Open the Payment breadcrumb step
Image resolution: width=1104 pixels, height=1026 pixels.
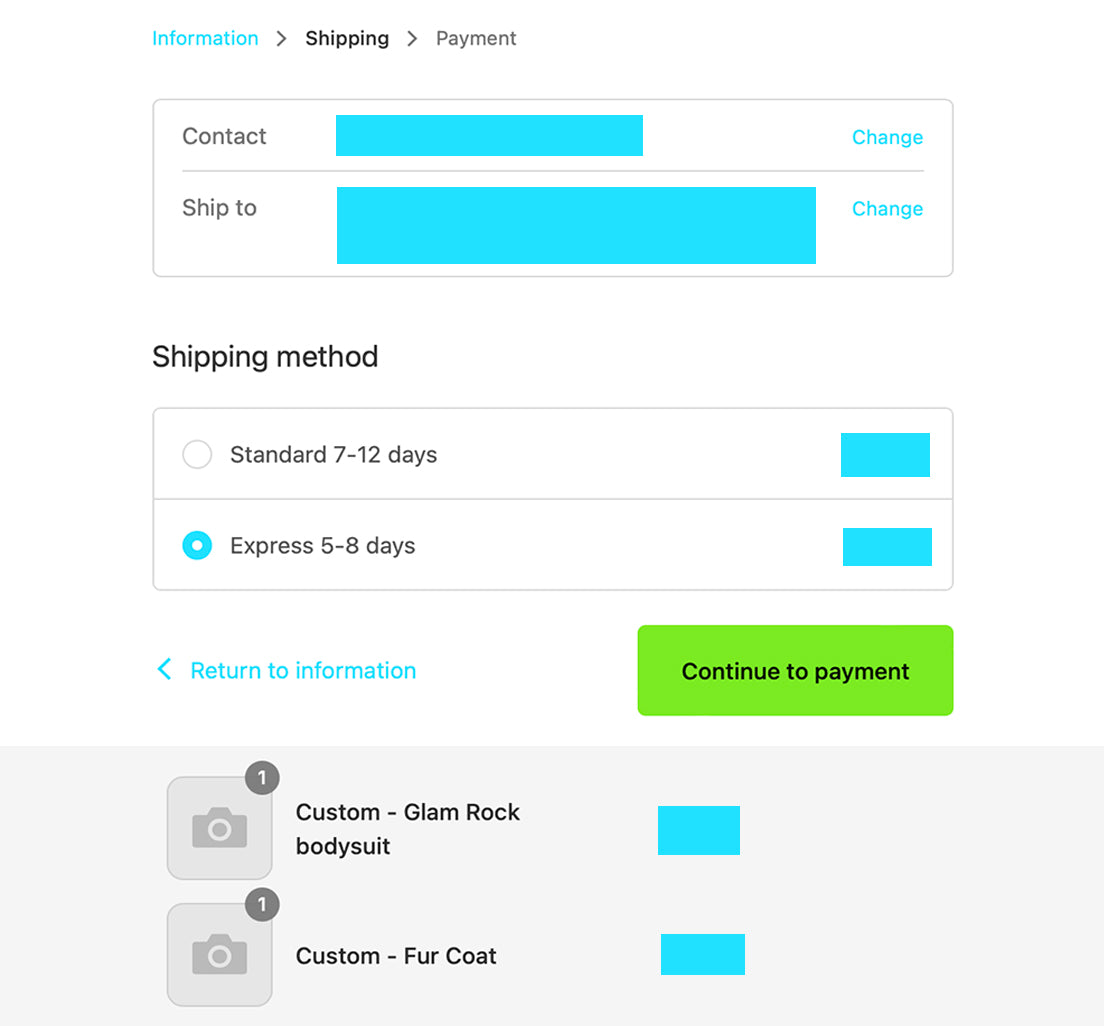476,39
